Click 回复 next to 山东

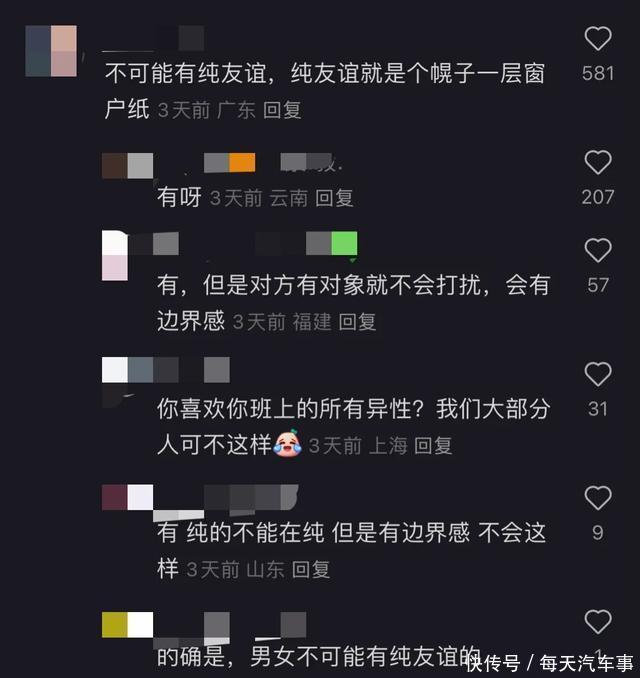[x=310, y=569]
